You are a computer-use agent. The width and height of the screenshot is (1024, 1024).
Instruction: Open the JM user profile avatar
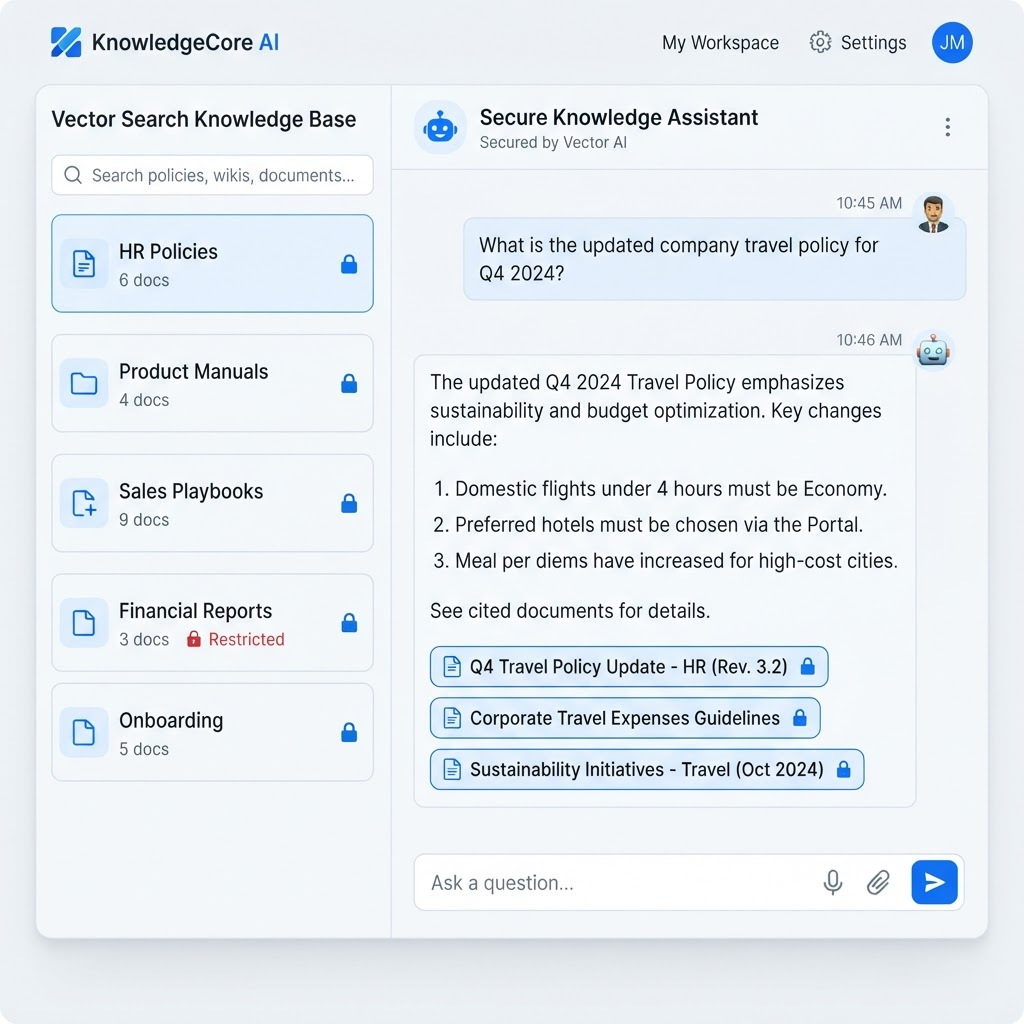click(x=952, y=42)
